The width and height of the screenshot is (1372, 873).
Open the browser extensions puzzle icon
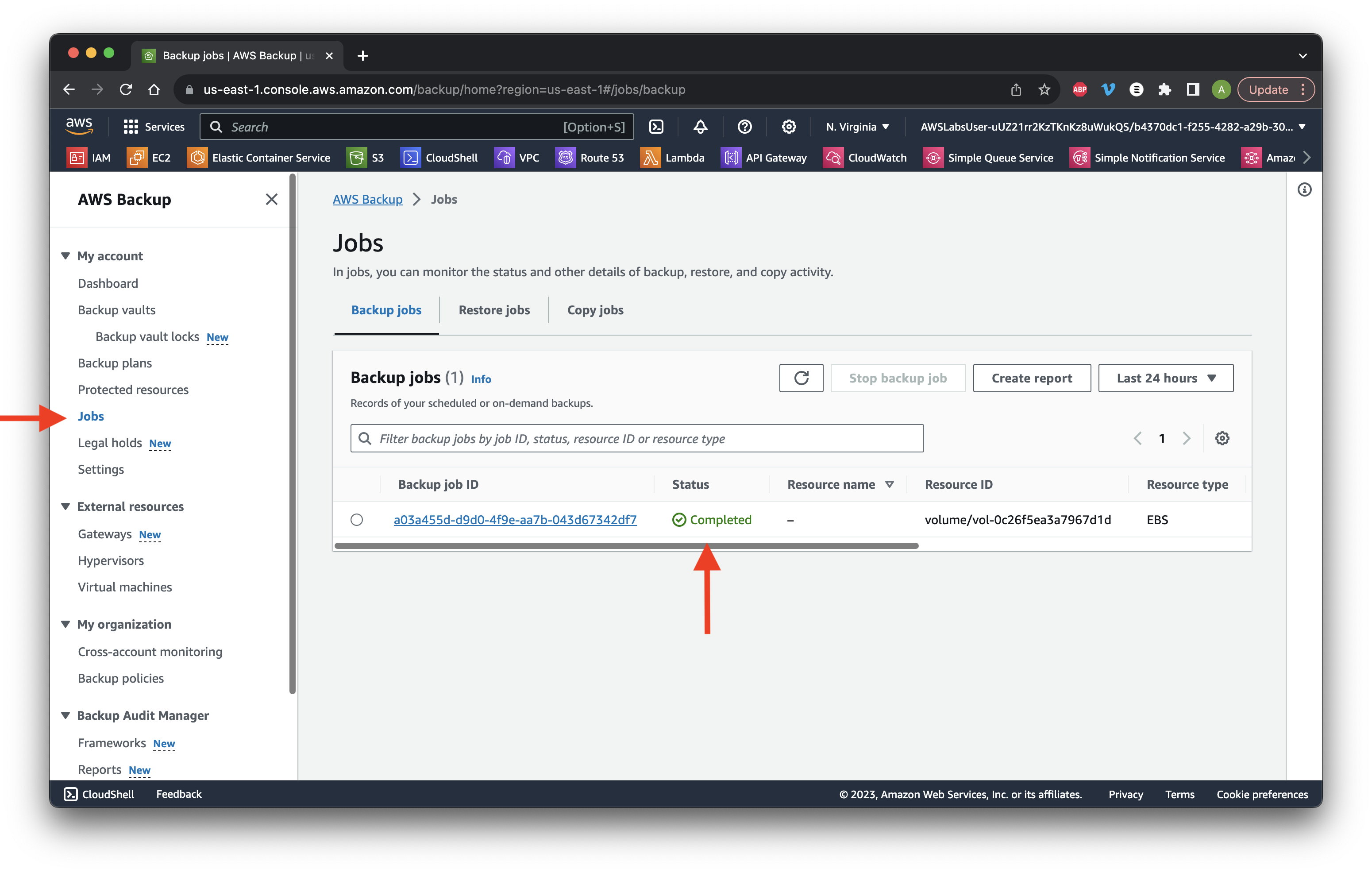click(x=1164, y=89)
